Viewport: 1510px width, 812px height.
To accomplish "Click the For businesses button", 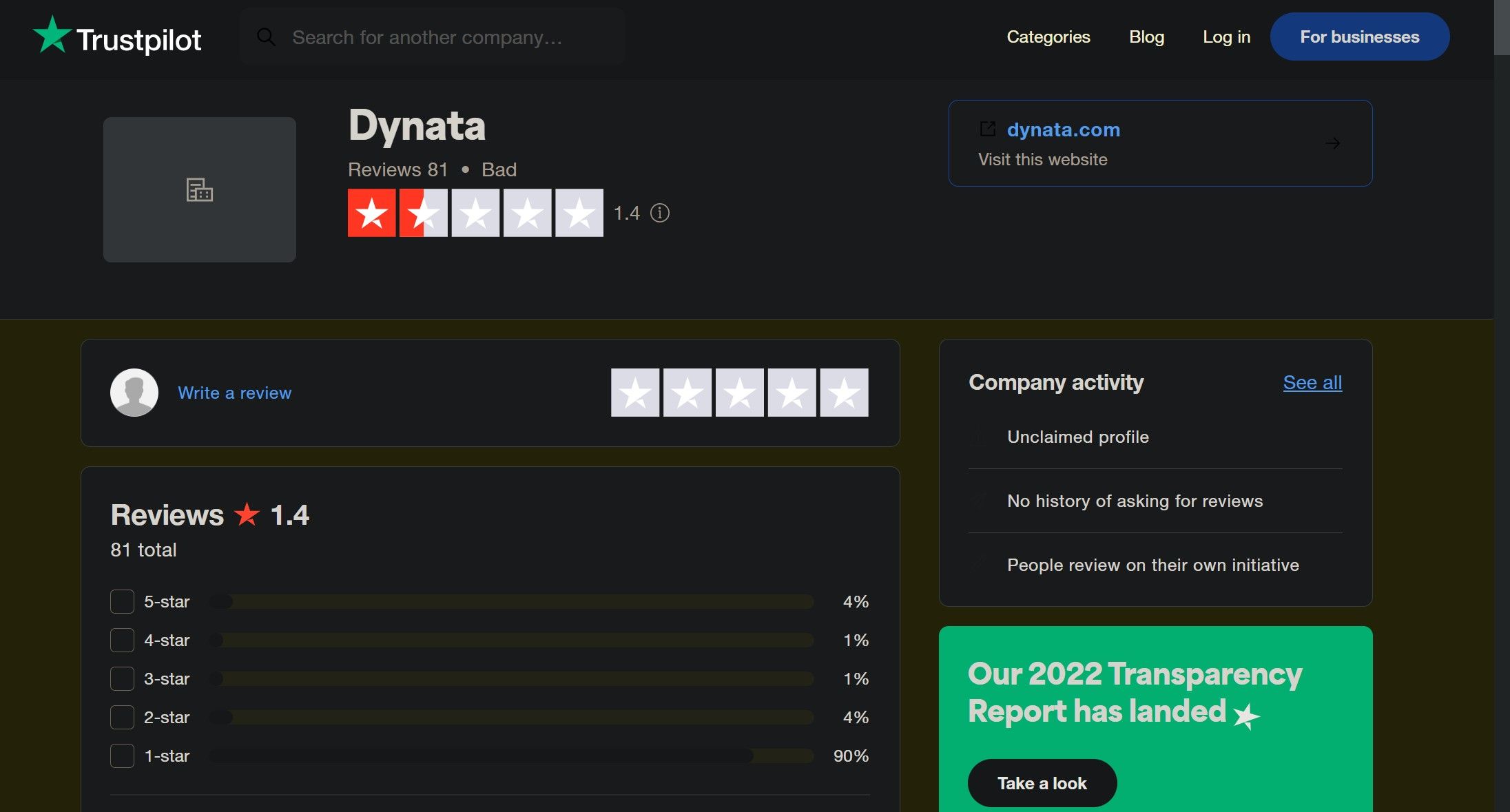I will (1359, 37).
